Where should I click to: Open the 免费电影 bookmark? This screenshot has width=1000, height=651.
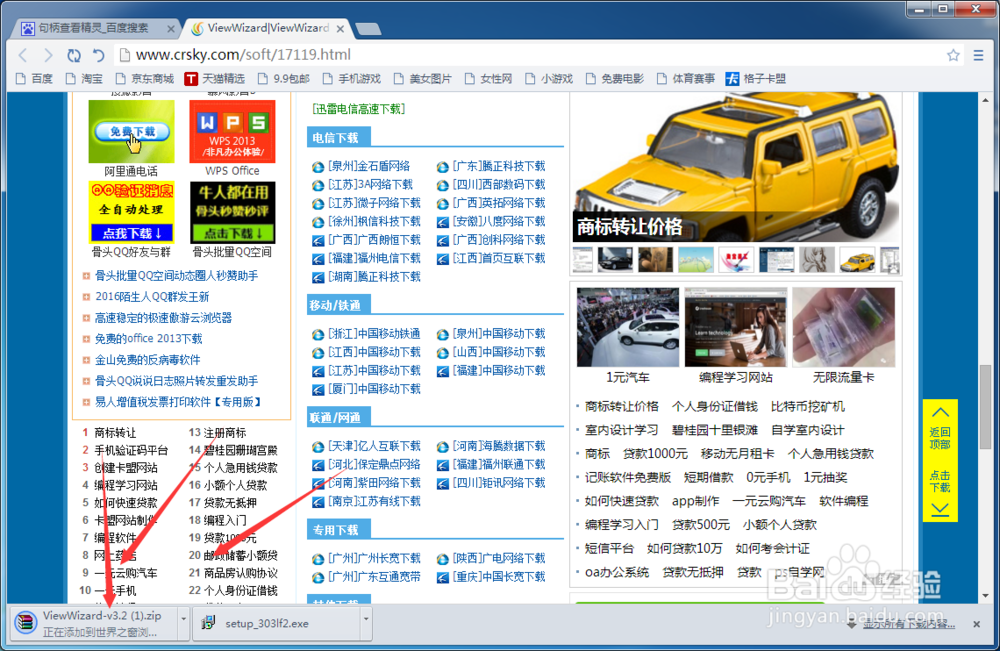pyautogui.click(x=615, y=79)
